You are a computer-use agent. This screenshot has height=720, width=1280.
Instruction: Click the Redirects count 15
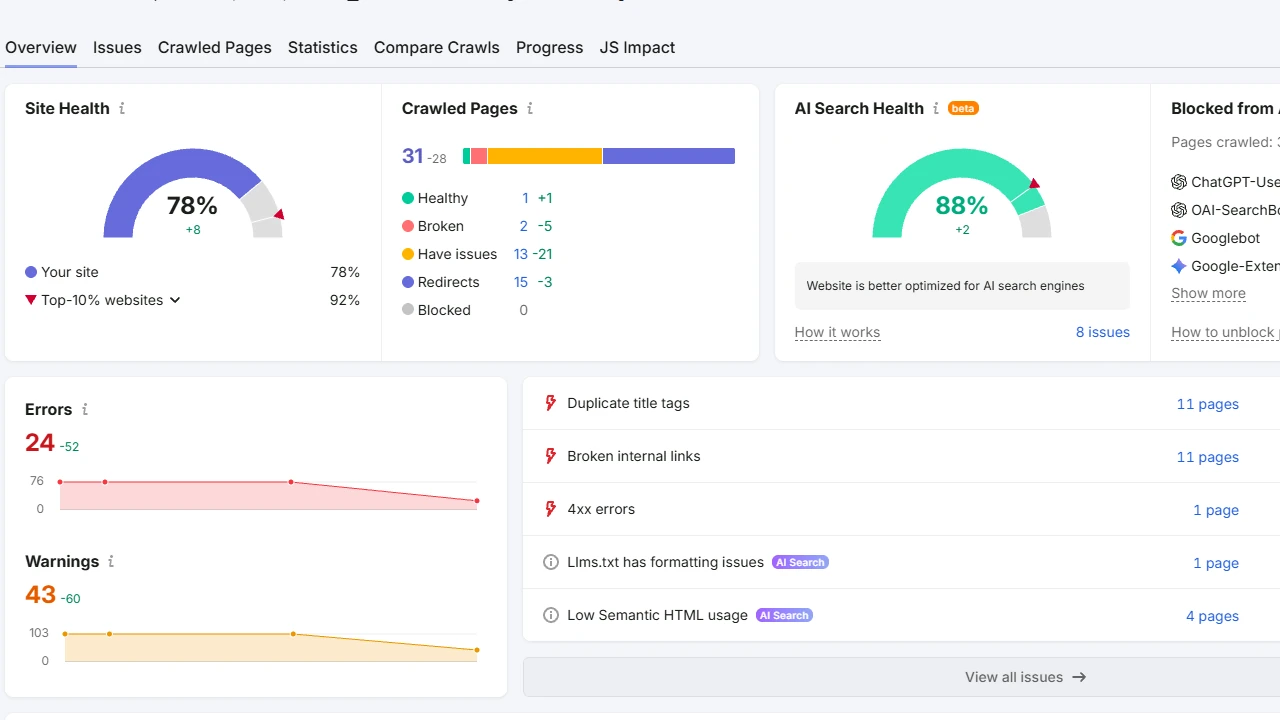pos(521,282)
